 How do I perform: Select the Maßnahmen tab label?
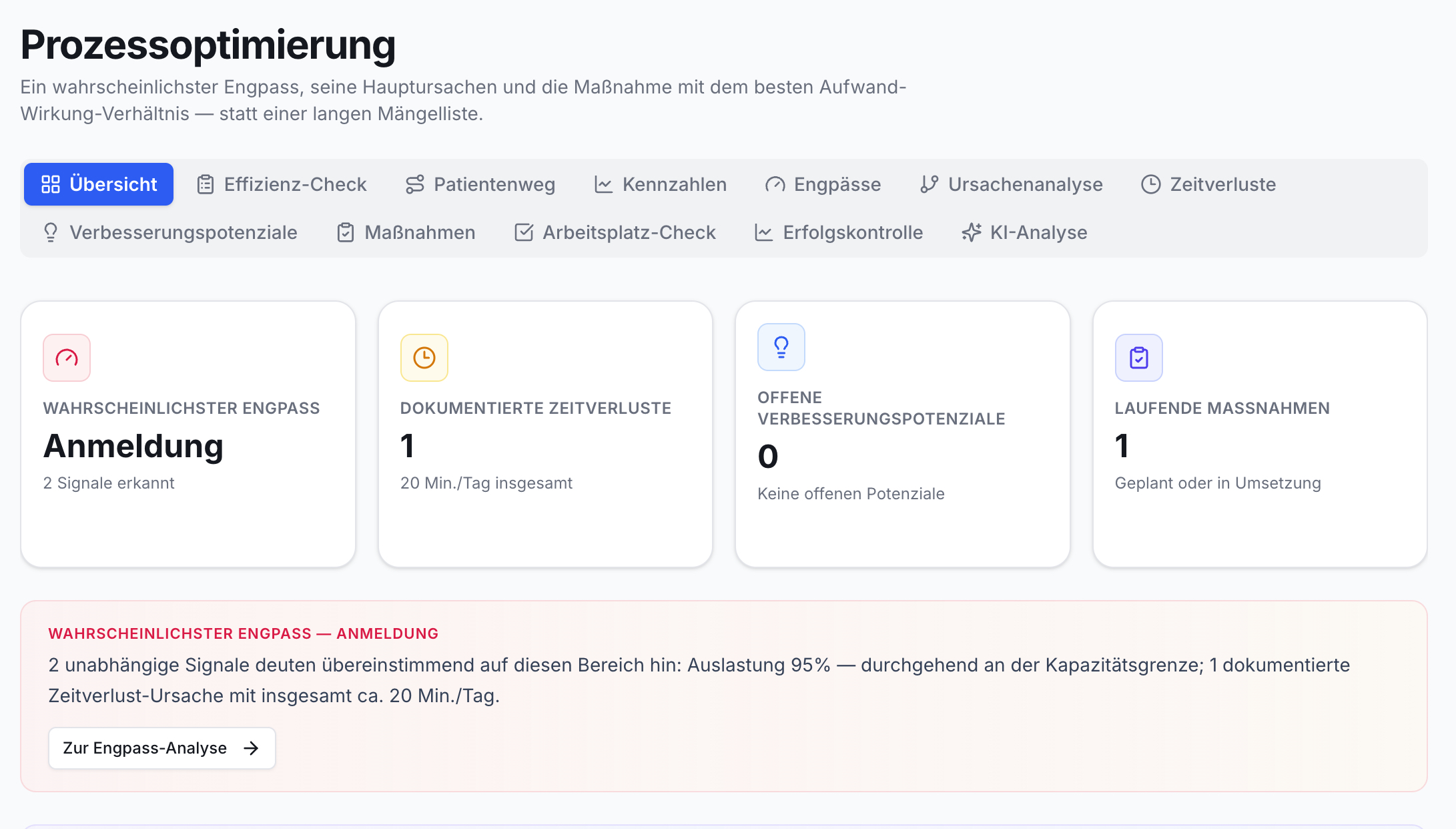[420, 232]
